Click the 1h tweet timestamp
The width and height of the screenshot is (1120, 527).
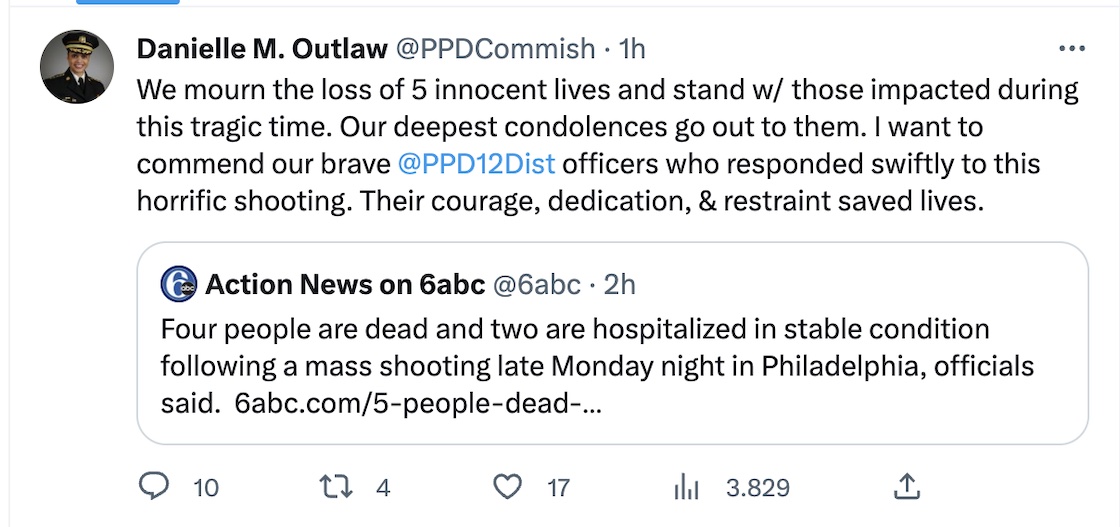click(x=633, y=49)
